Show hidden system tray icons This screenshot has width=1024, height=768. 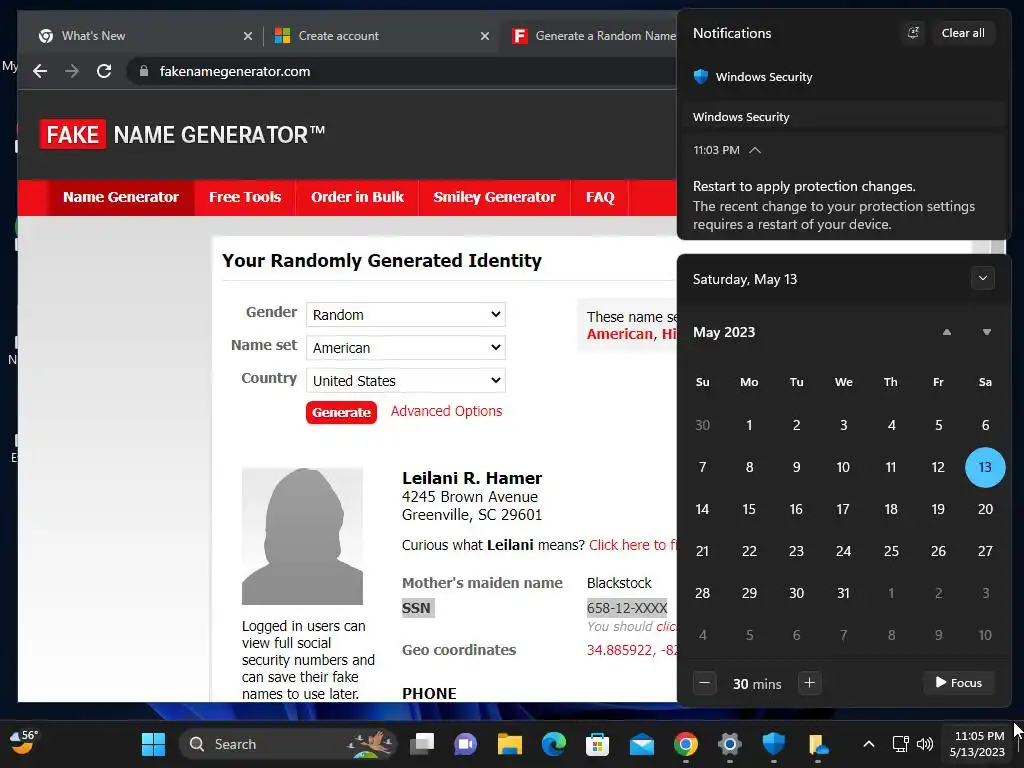[x=869, y=744]
